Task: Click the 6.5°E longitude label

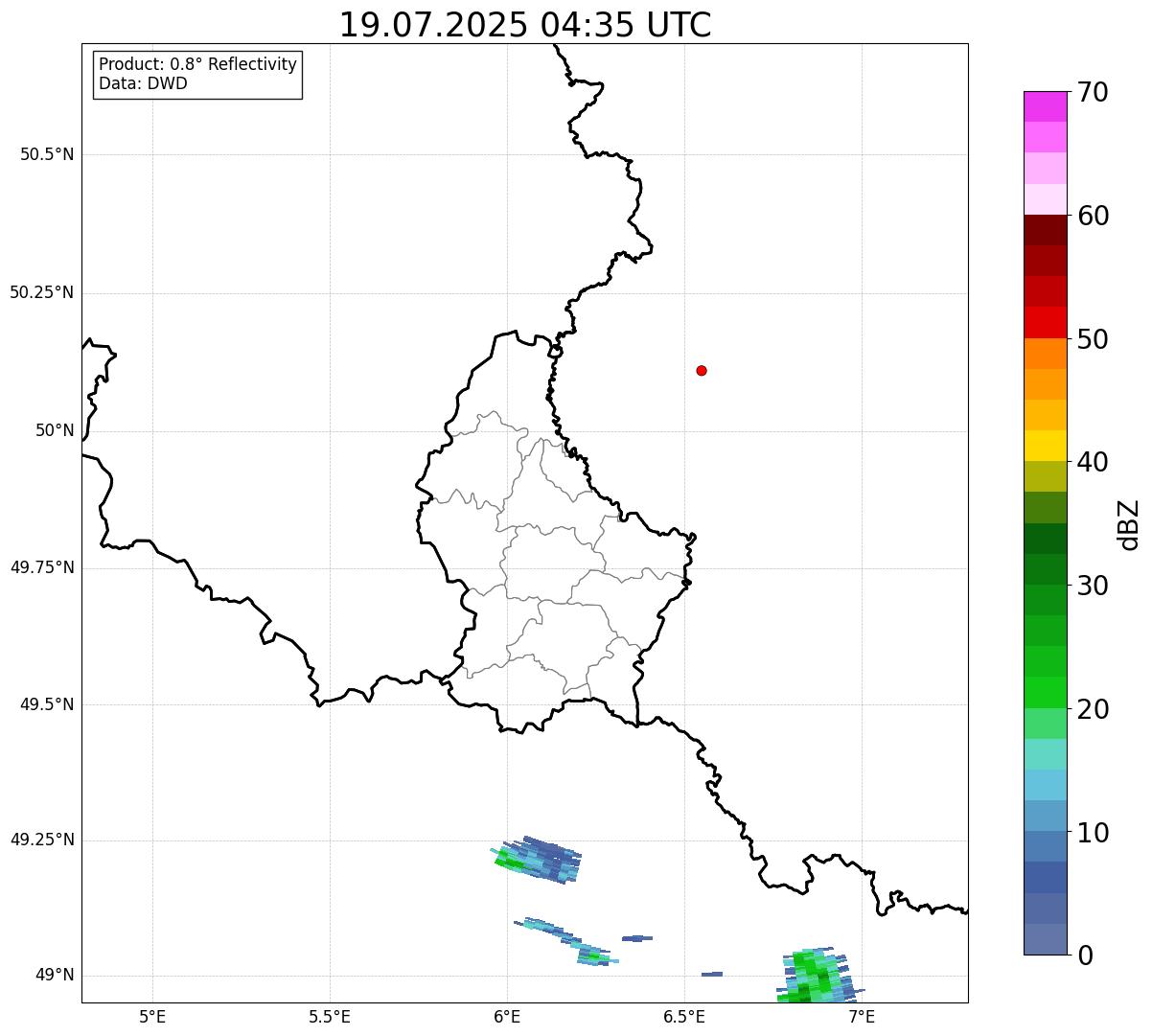Action: click(684, 1016)
